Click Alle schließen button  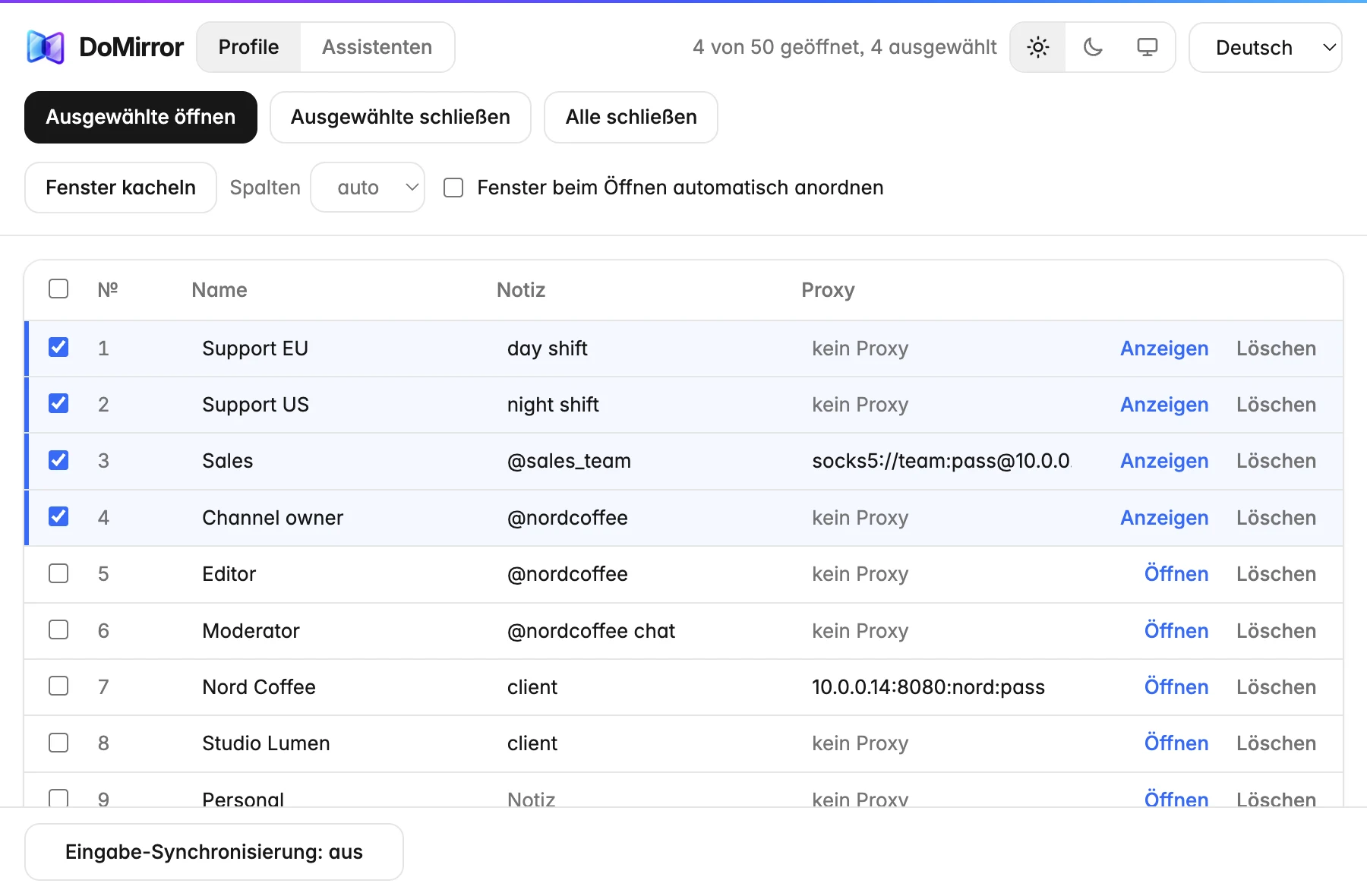[631, 117]
